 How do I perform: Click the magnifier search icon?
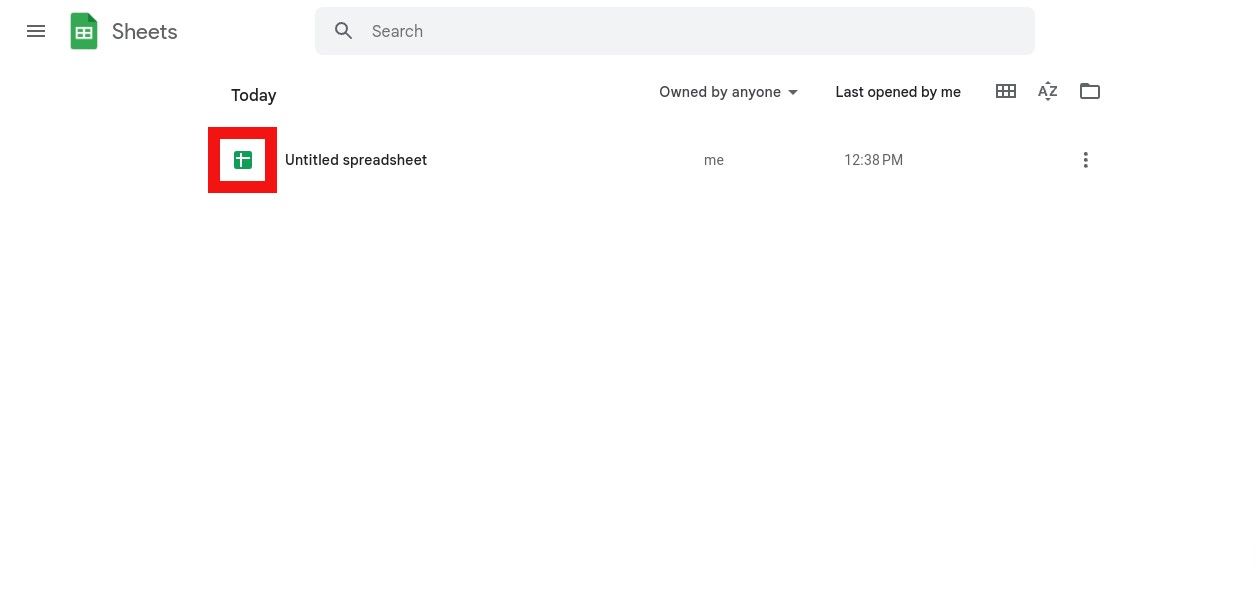[344, 31]
